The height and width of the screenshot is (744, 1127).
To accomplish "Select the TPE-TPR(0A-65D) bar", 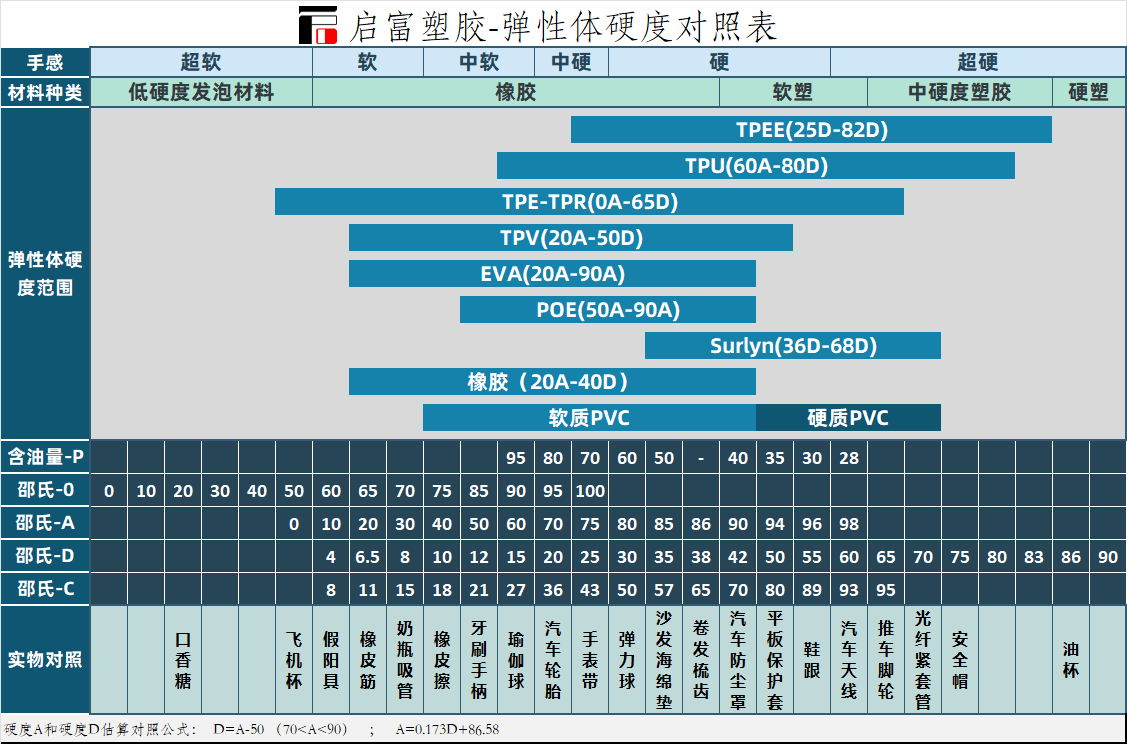I will pos(589,202).
